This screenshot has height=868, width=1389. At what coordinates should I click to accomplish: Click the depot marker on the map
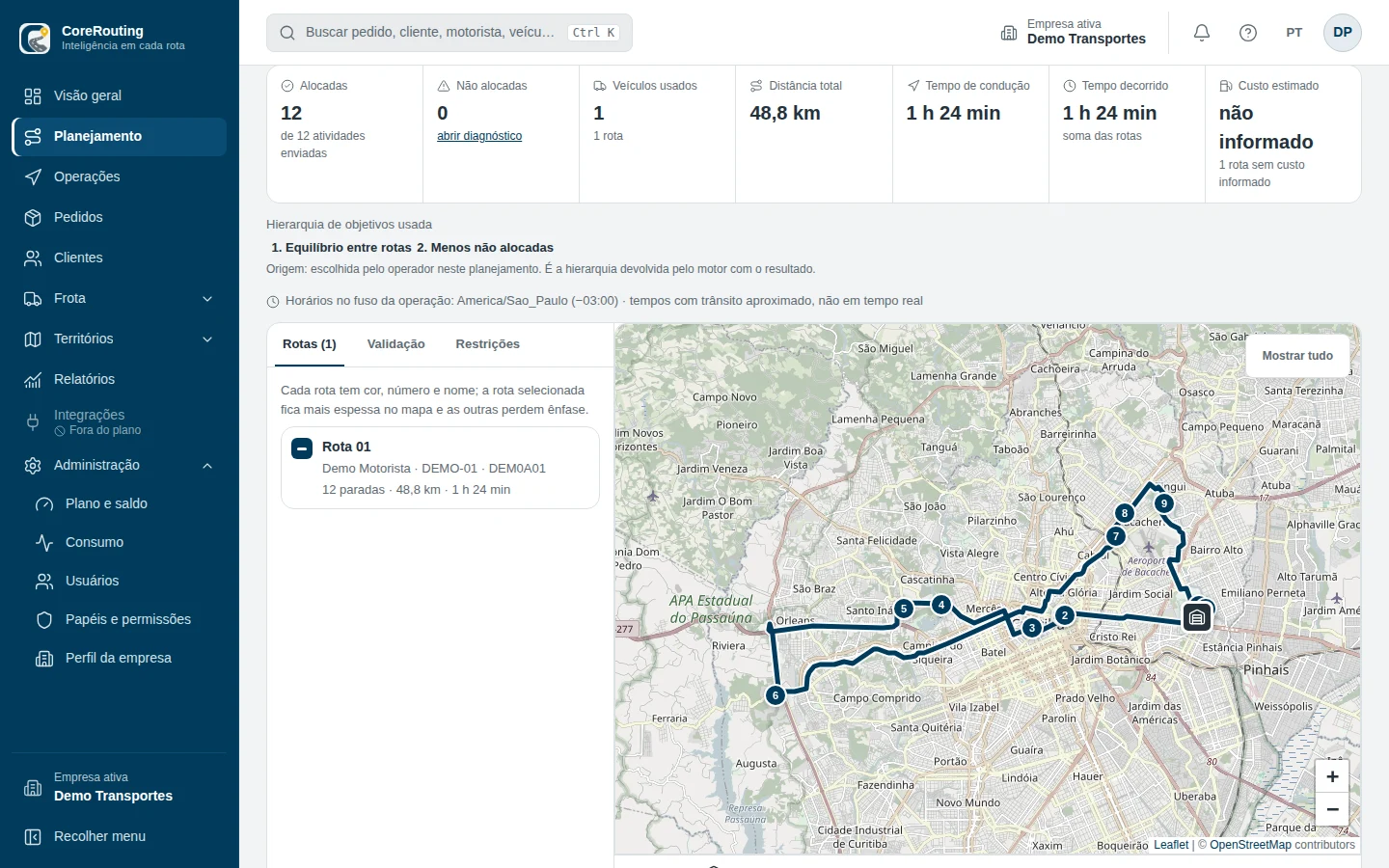(1197, 617)
